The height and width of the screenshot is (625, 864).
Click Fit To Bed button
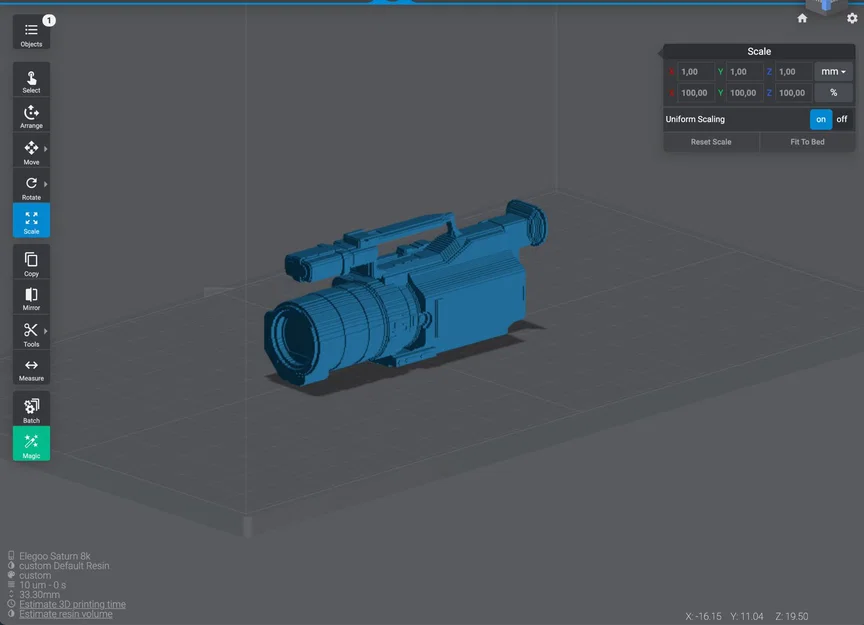tap(807, 142)
